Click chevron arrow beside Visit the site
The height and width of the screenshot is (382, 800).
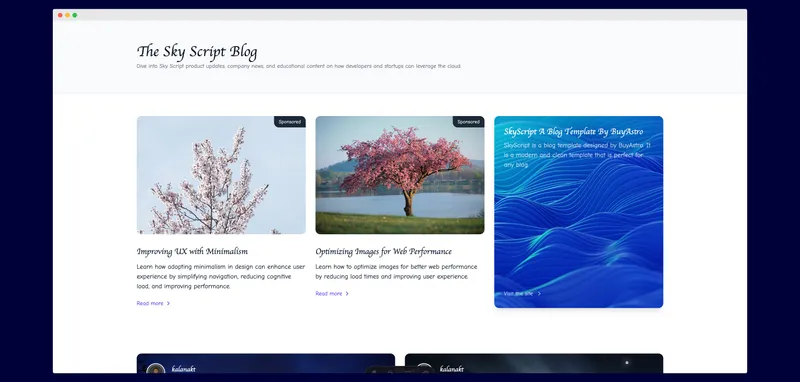point(539,294)
